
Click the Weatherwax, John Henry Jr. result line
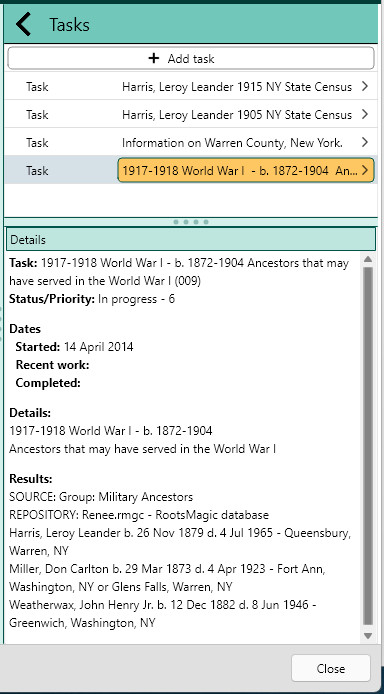pos(163,614)
